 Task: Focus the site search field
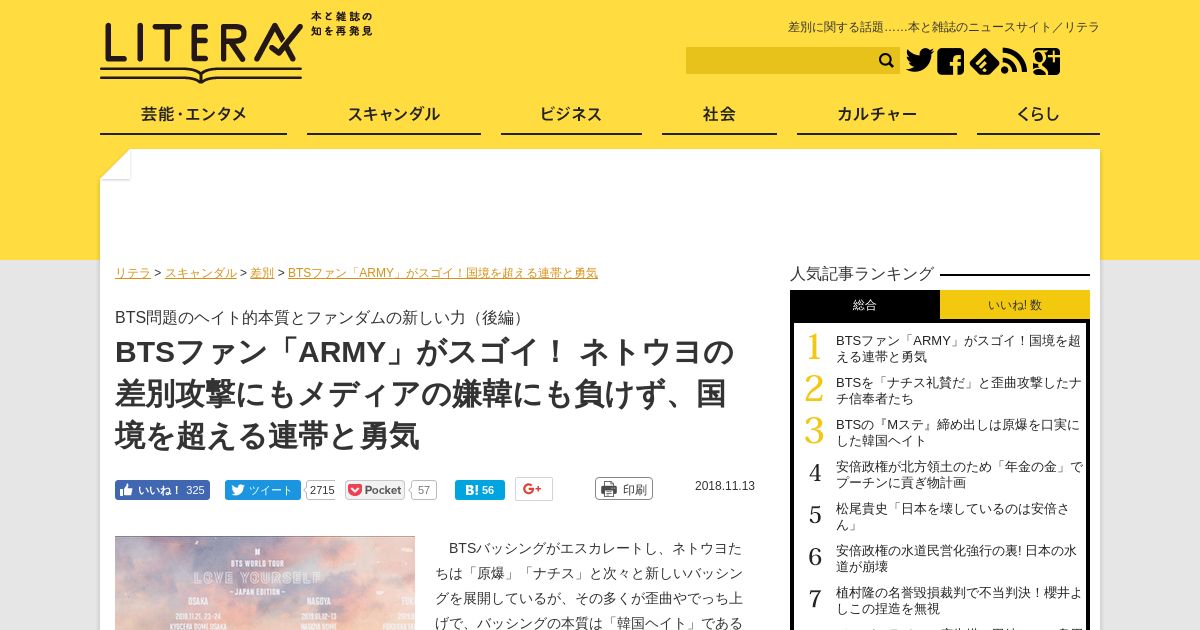pos(780,61)
